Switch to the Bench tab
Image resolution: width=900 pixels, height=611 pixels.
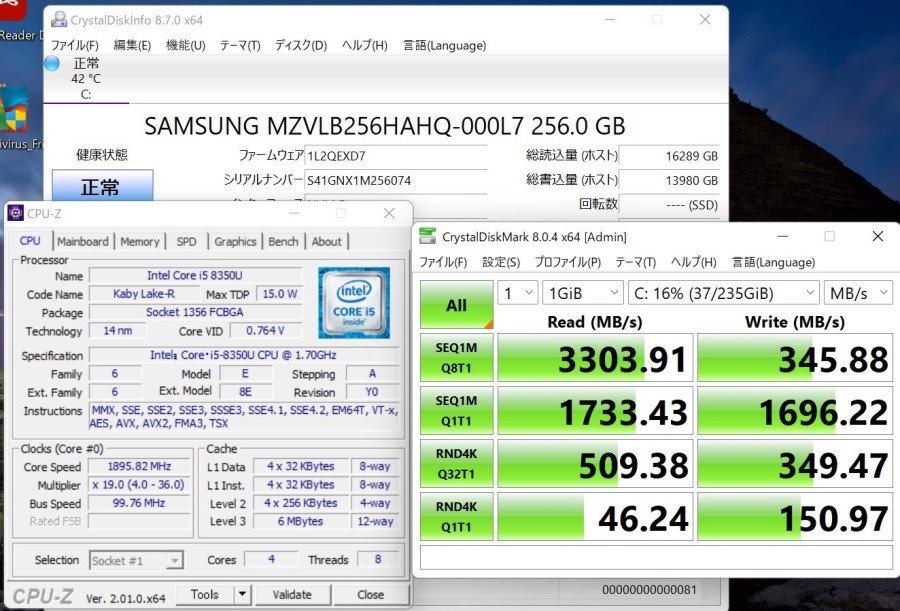[x=284, y=242]
